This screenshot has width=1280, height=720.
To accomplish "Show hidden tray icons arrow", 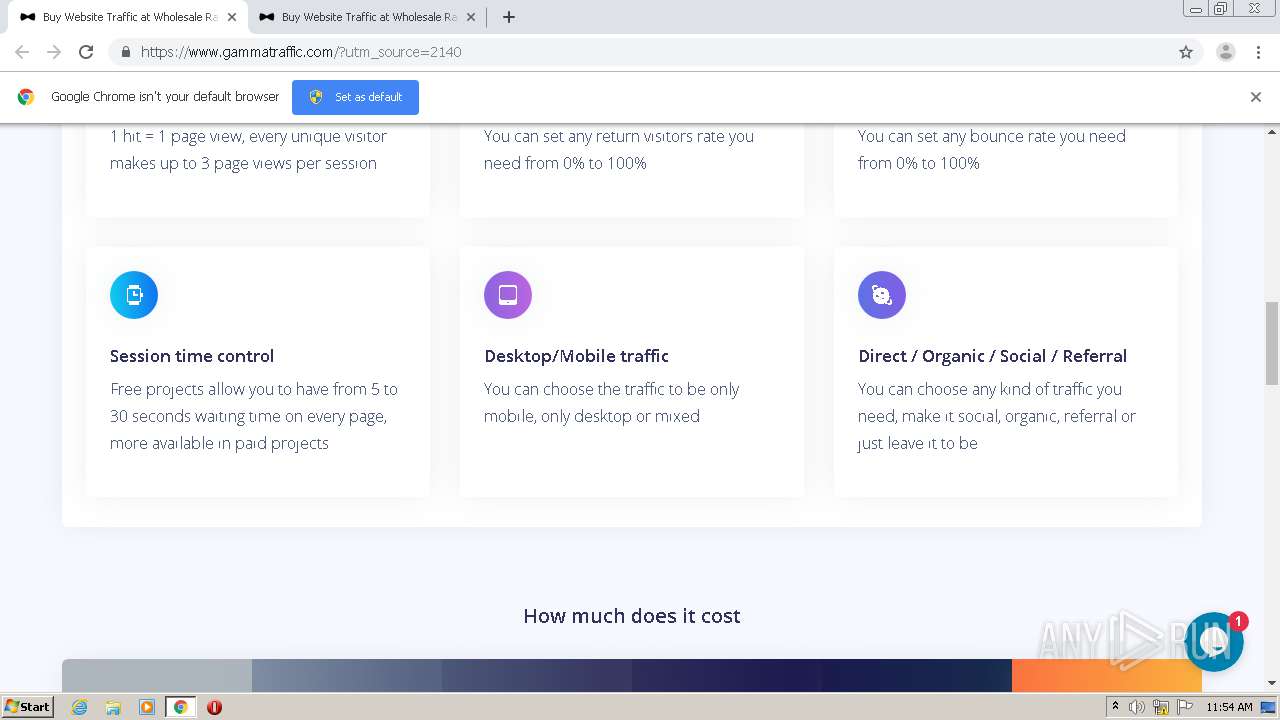I will pos(1115,707).
